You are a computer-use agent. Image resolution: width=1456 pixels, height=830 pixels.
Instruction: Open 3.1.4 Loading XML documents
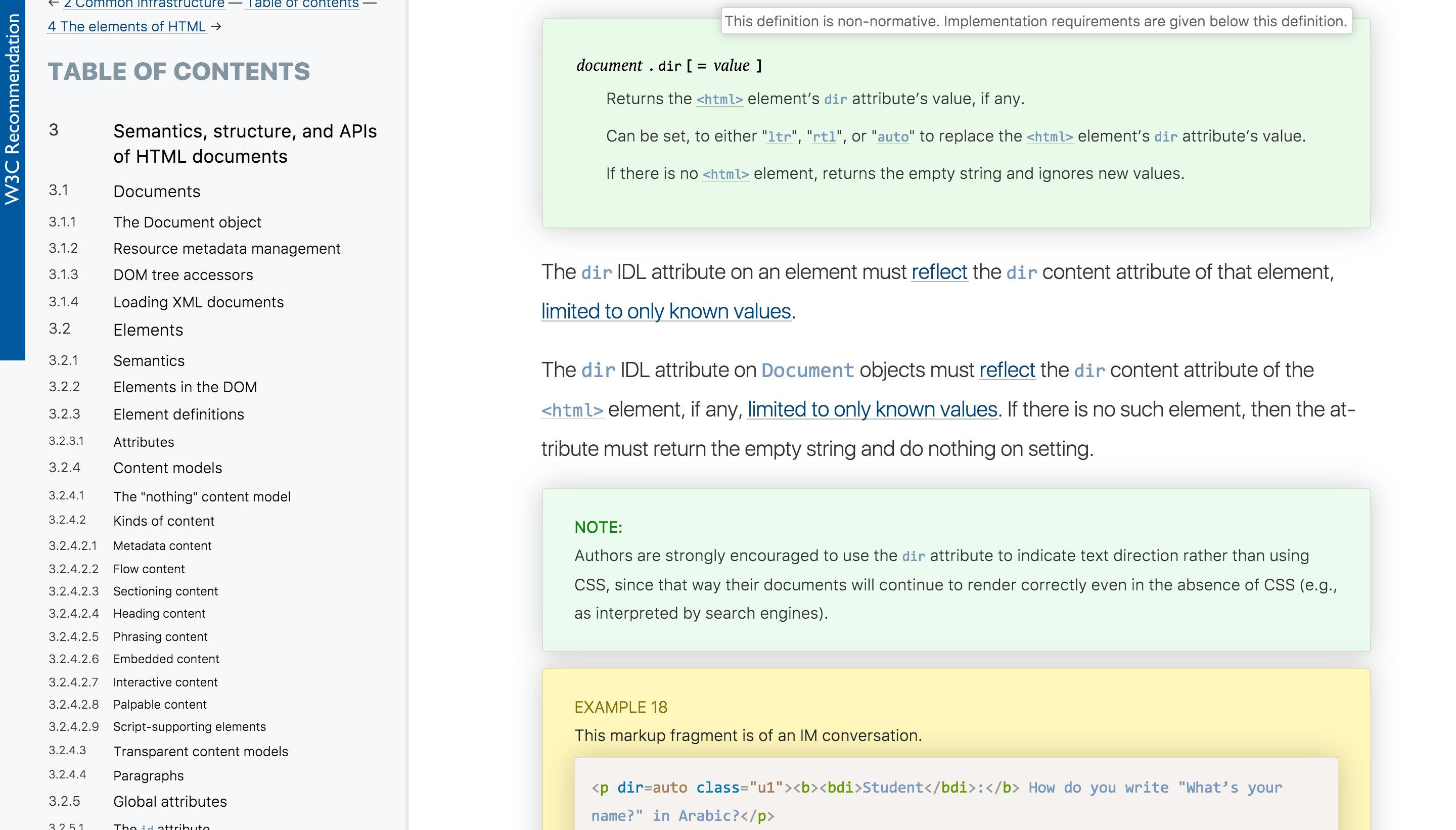tap(198, 302)
